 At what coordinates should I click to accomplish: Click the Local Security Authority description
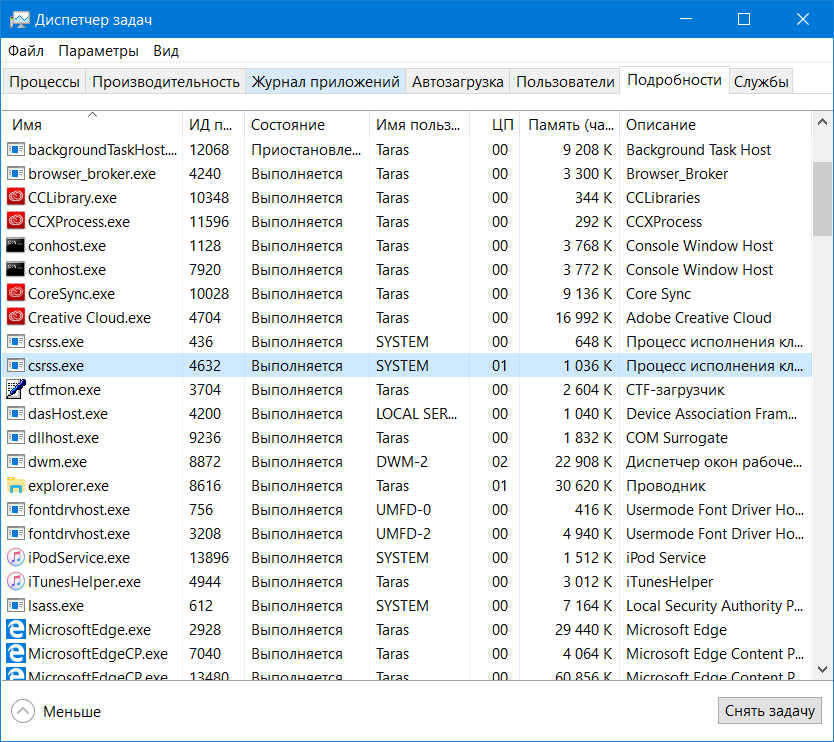[714, 605]
